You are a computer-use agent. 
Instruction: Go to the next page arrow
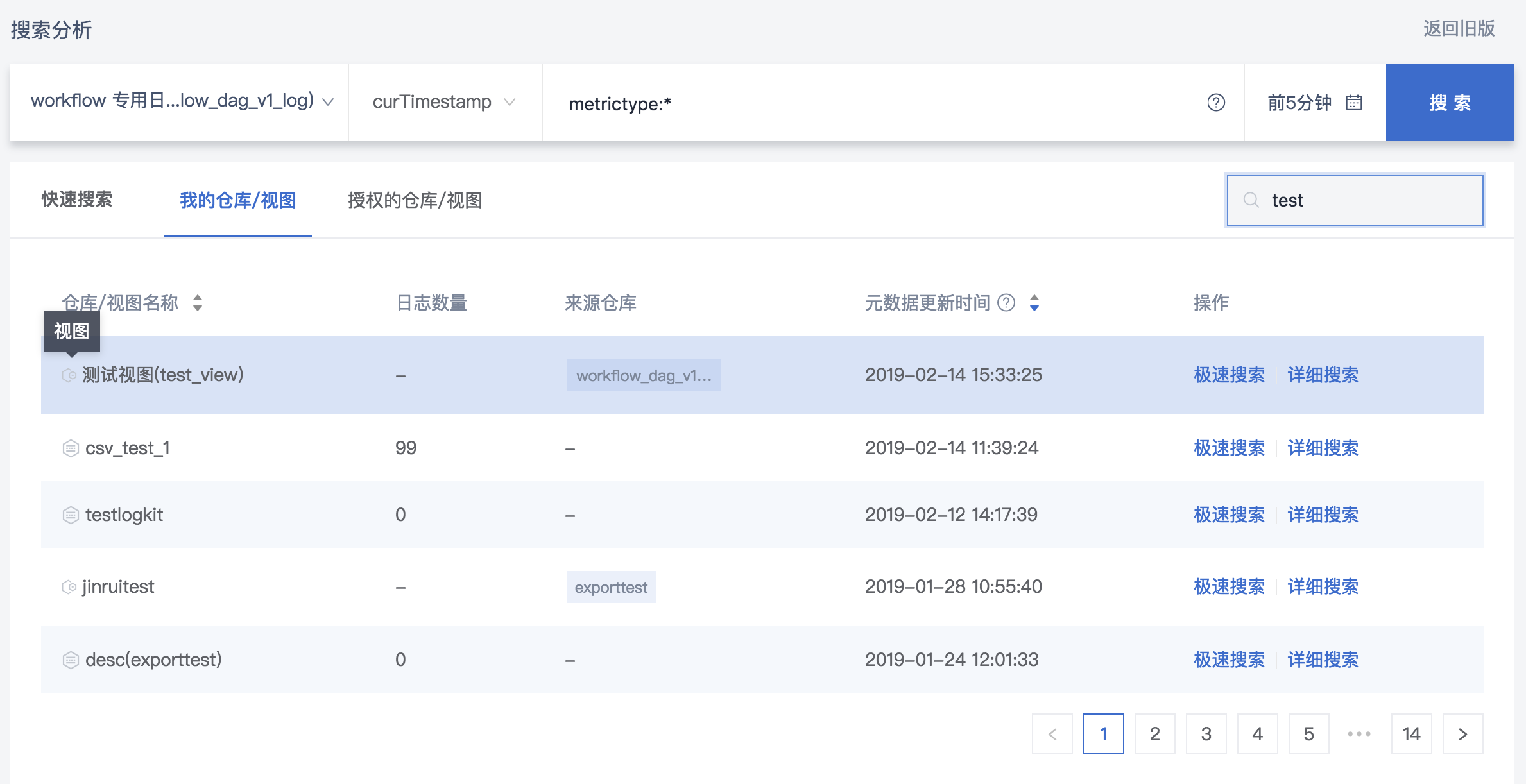point(1463,734)
